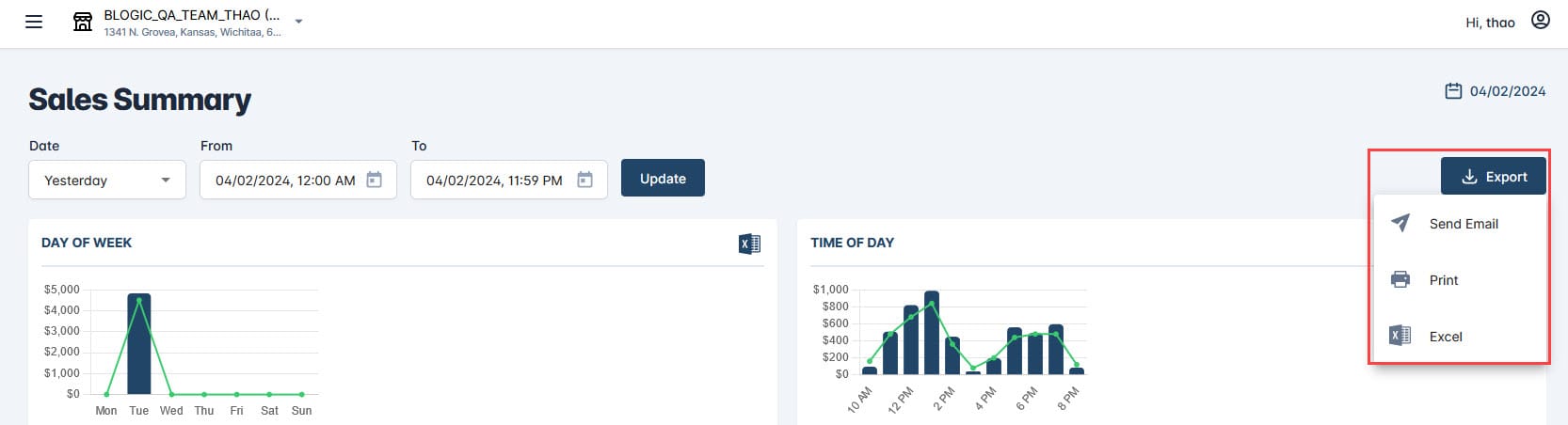Image resolution: width=1568 pixels, height=425 pixels.
Task: Open the To date calendar picker
Action: click(x=584, y=180)
